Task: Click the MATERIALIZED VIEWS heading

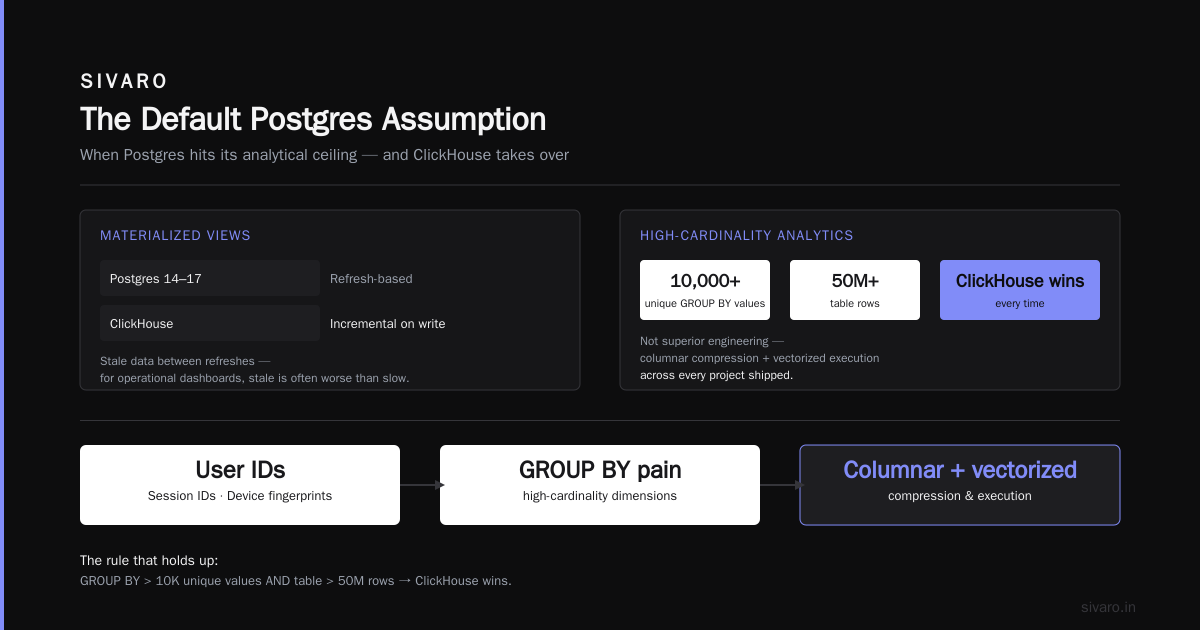Action: pyautogui.click(x=175, y=236)
